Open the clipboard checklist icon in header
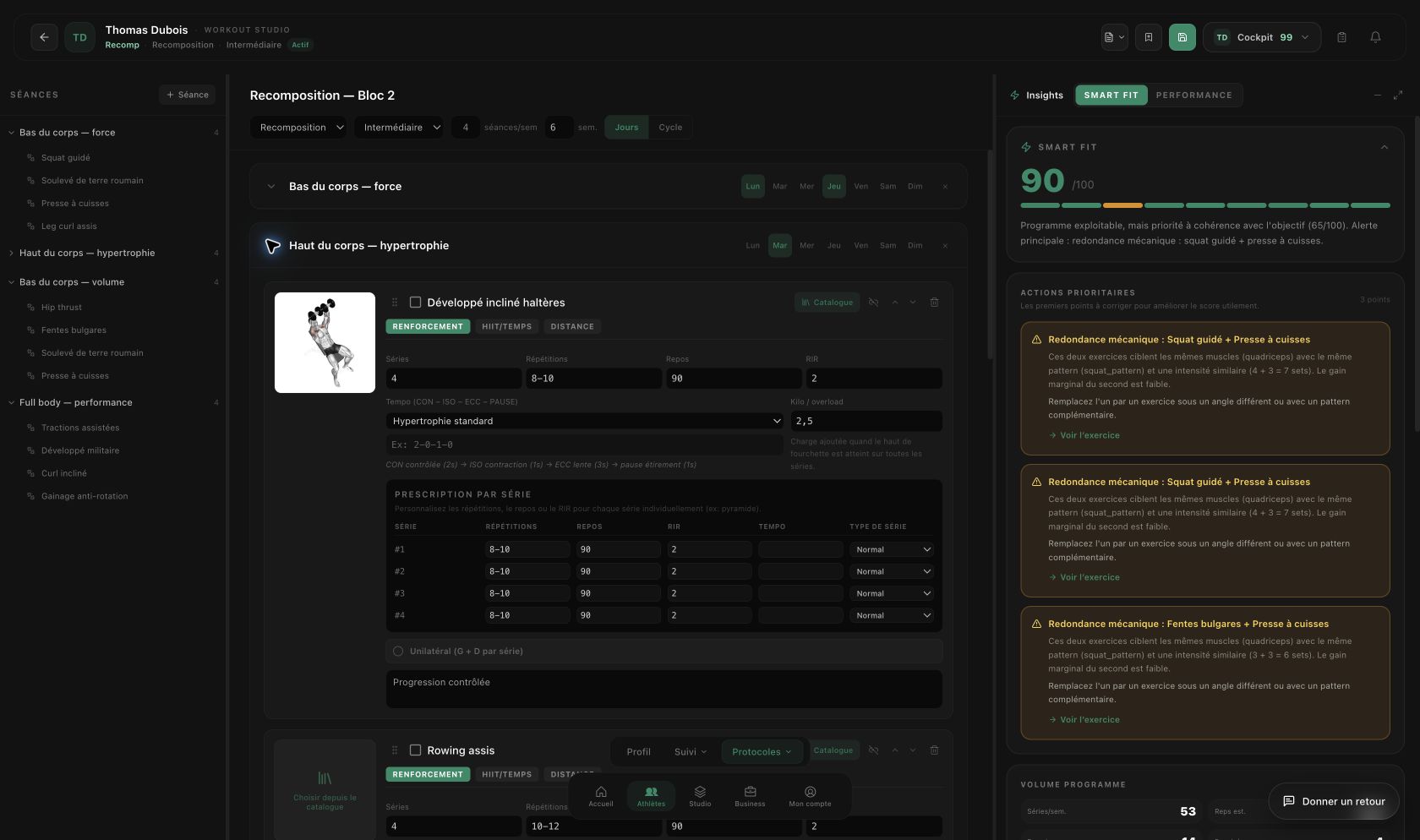 [1341, 37]
